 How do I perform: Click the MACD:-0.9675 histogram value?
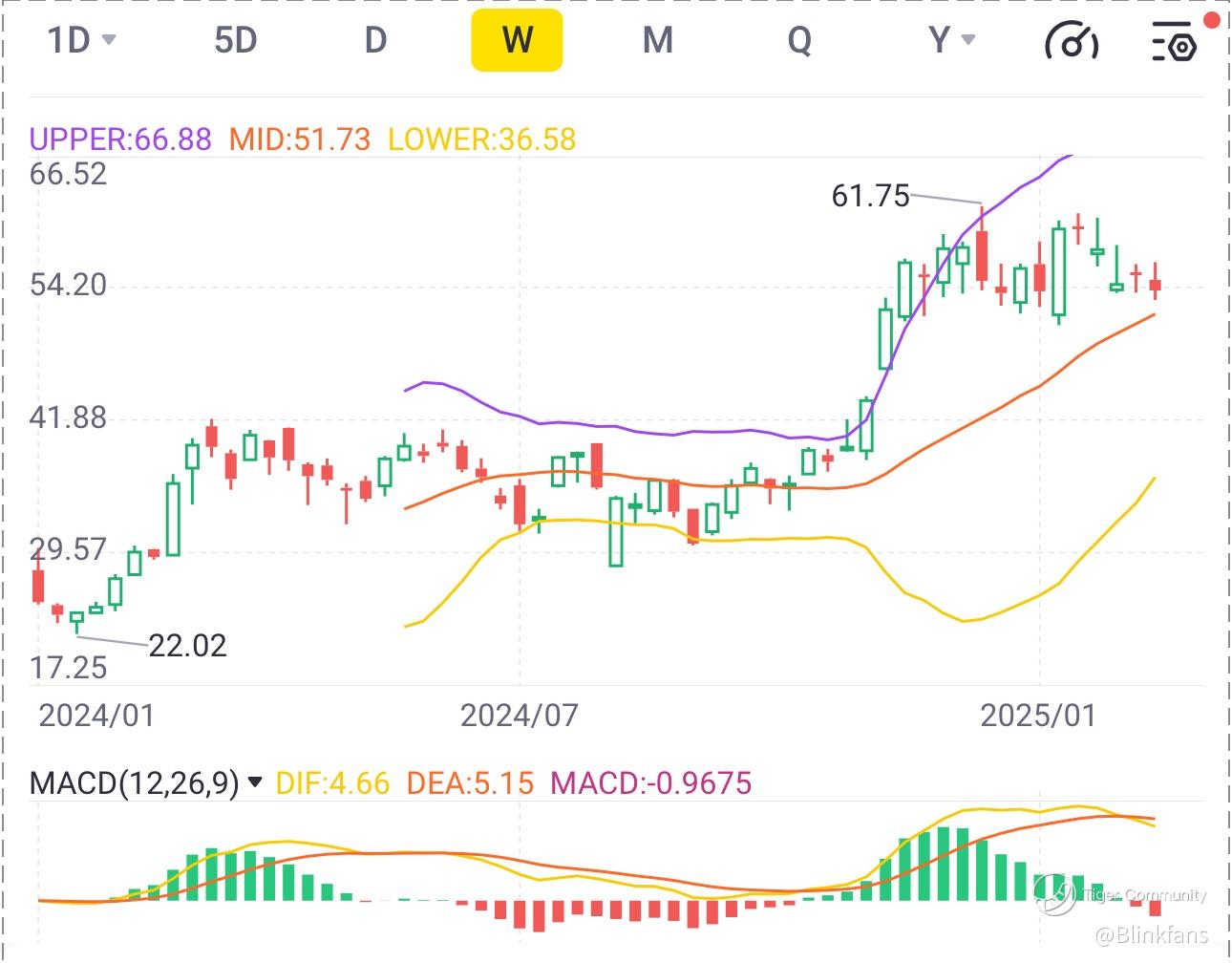click(651, 783)
